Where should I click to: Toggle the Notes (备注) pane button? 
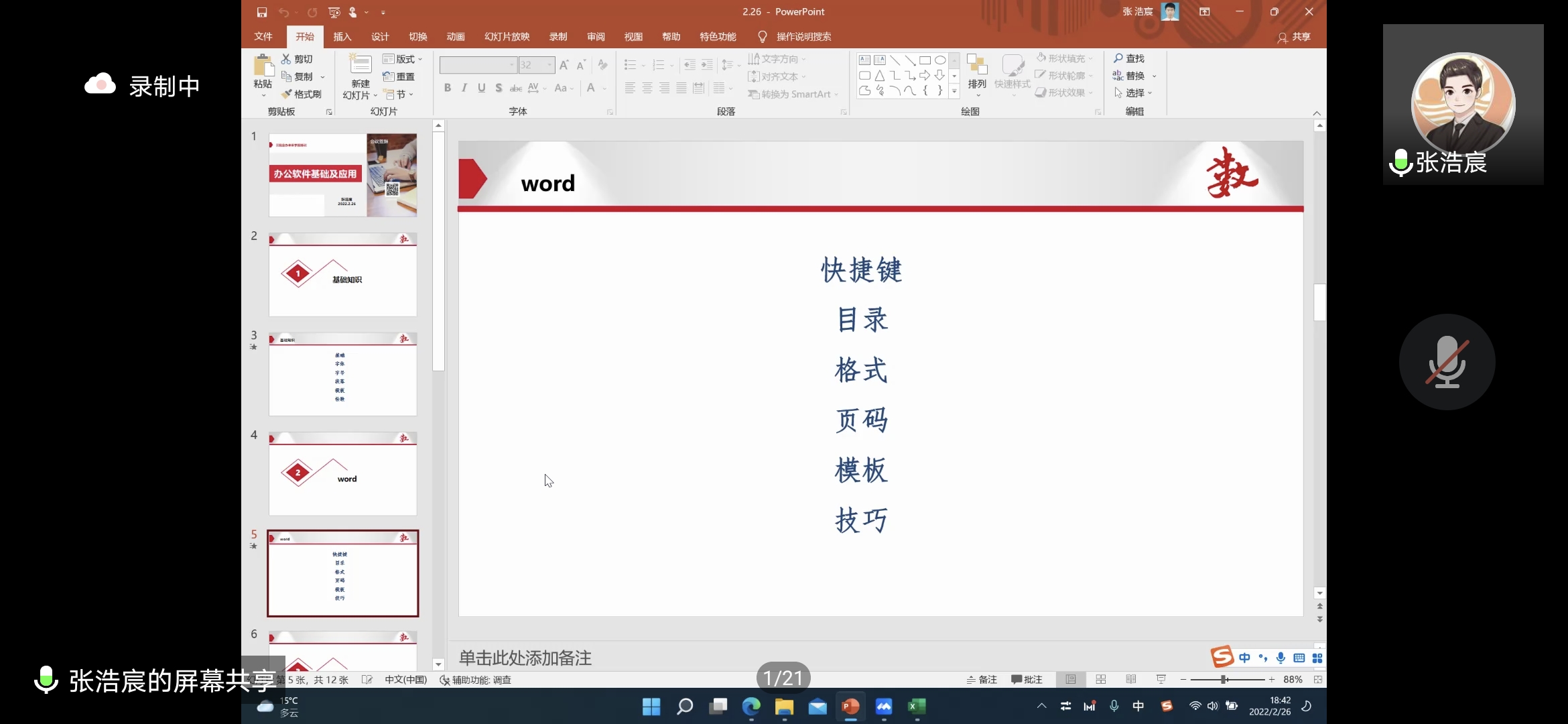(982, 680)
